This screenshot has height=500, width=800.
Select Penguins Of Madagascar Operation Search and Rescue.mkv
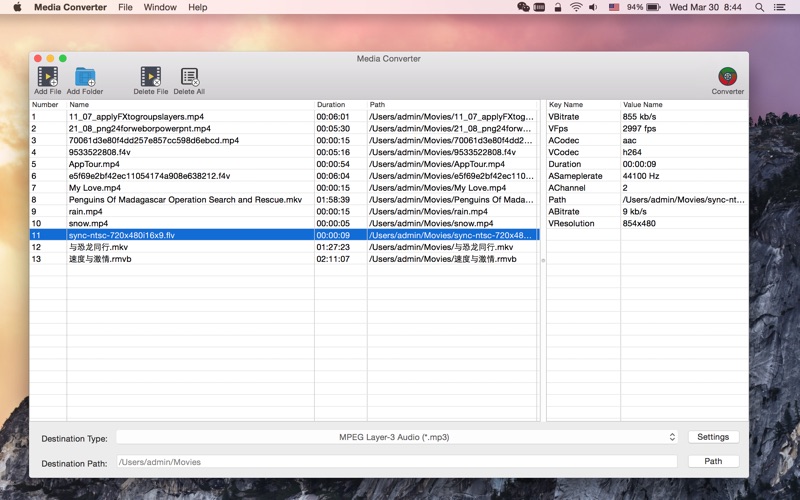185,199
